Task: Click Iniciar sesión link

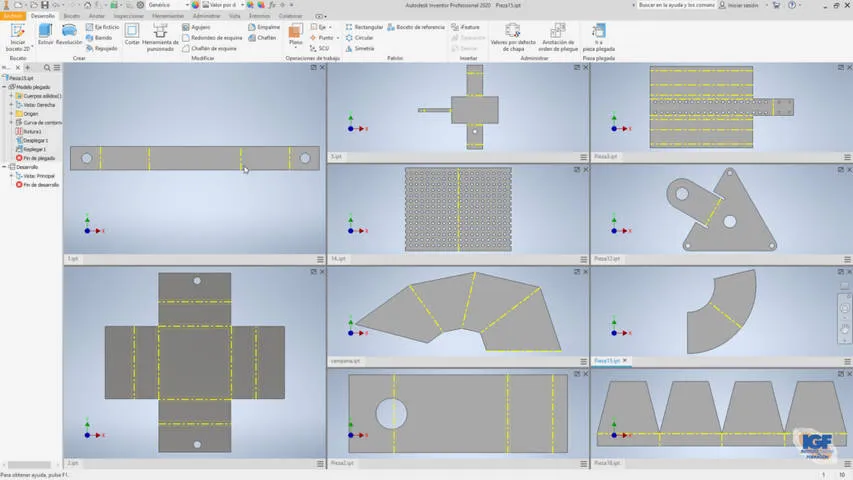Action: (x=738, y=5)
